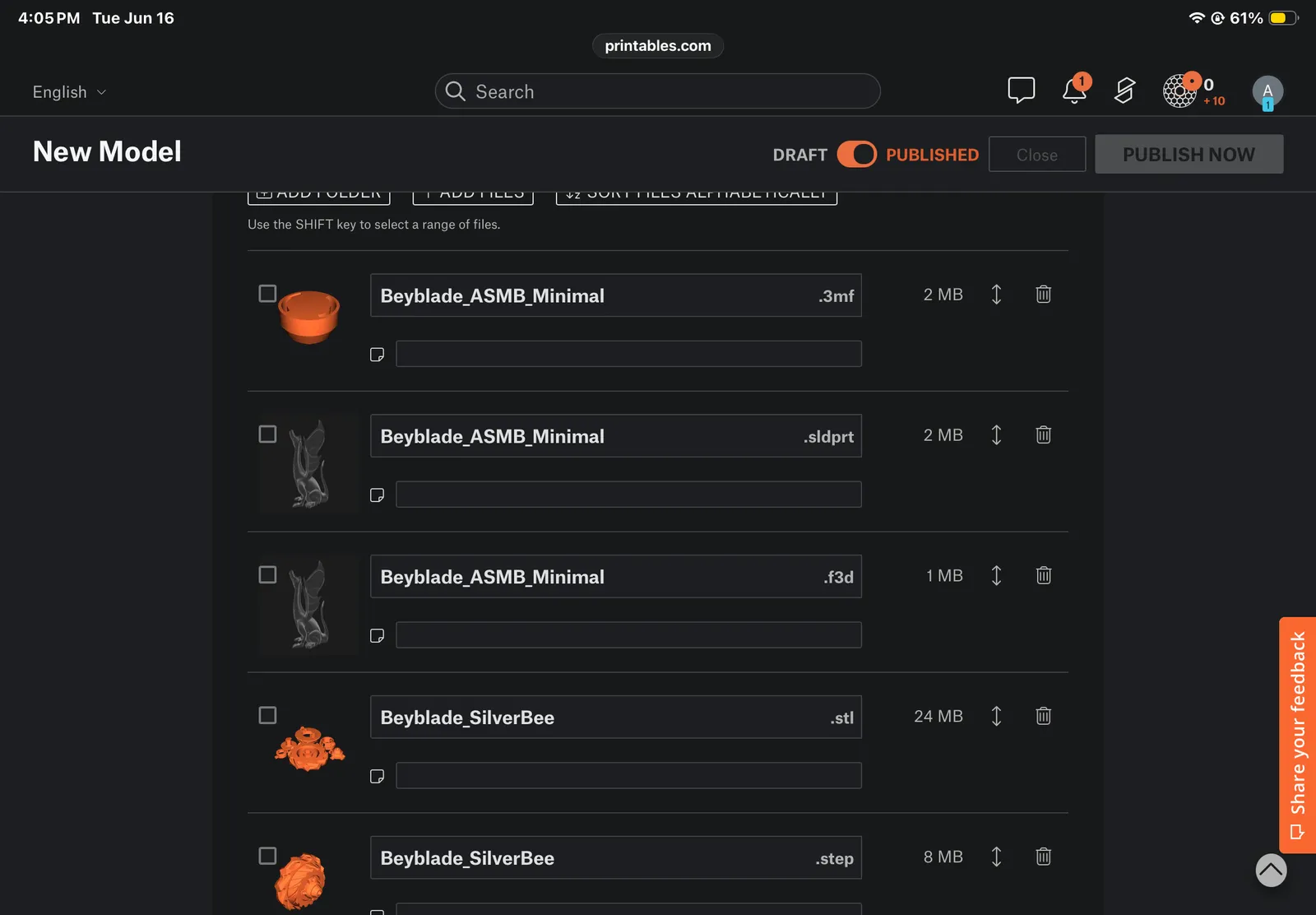This screenshot has width=1316, height=915.
Task: Open the PrusaSlicer logo icon in header
Action: [x=1125, y=90]
